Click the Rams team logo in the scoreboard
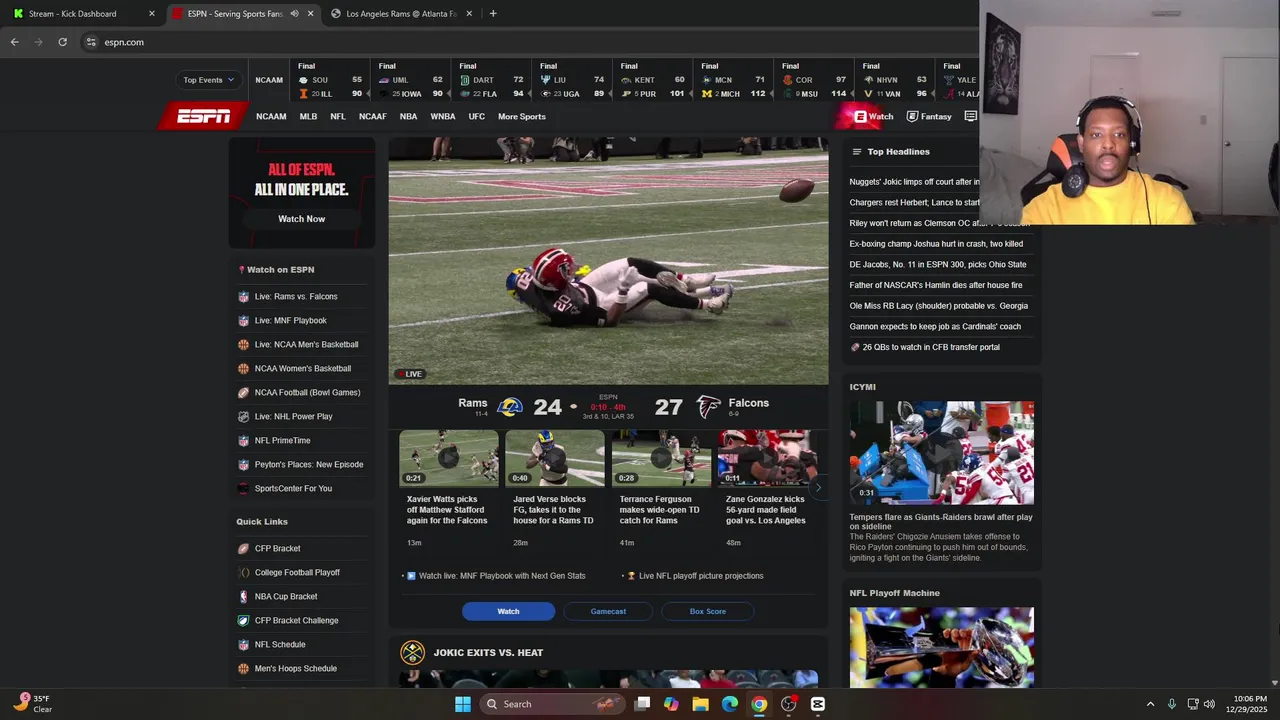Screen dimensions: 1280x720 (x=510, y=407)
